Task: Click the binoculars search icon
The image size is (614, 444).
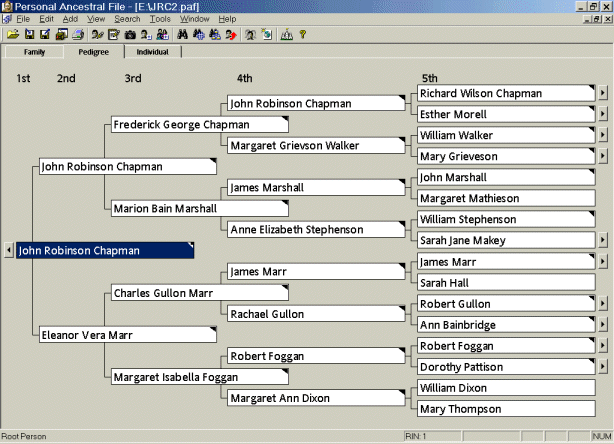Action: 183,34
